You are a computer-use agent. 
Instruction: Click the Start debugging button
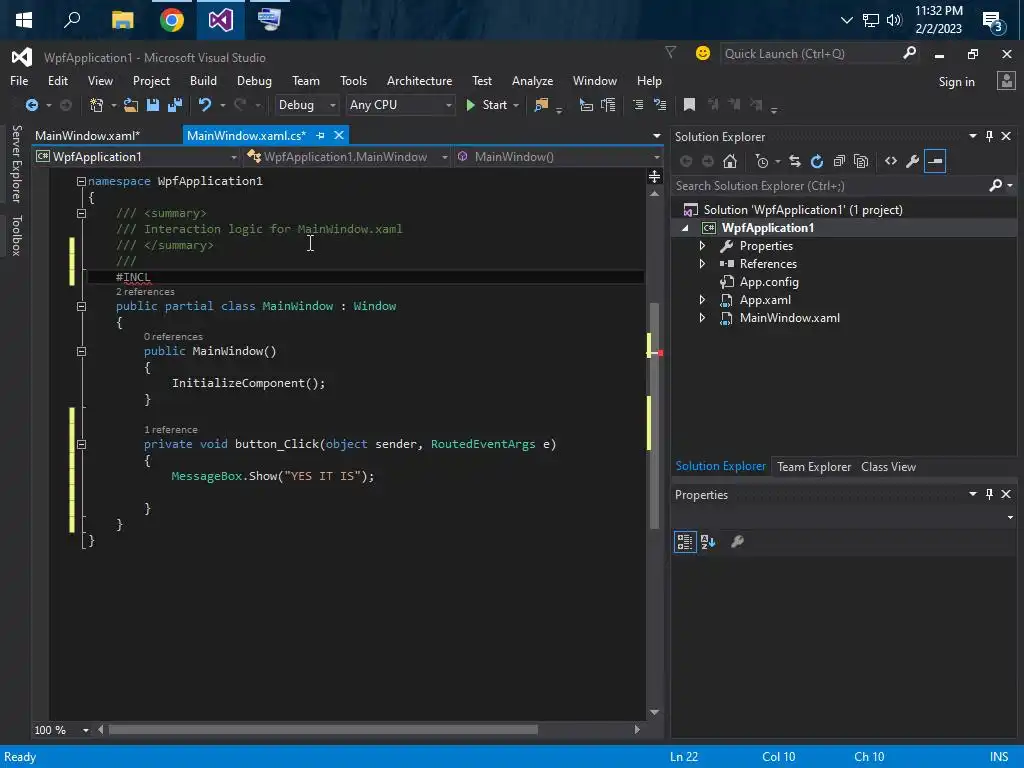(x=487, y=105)
